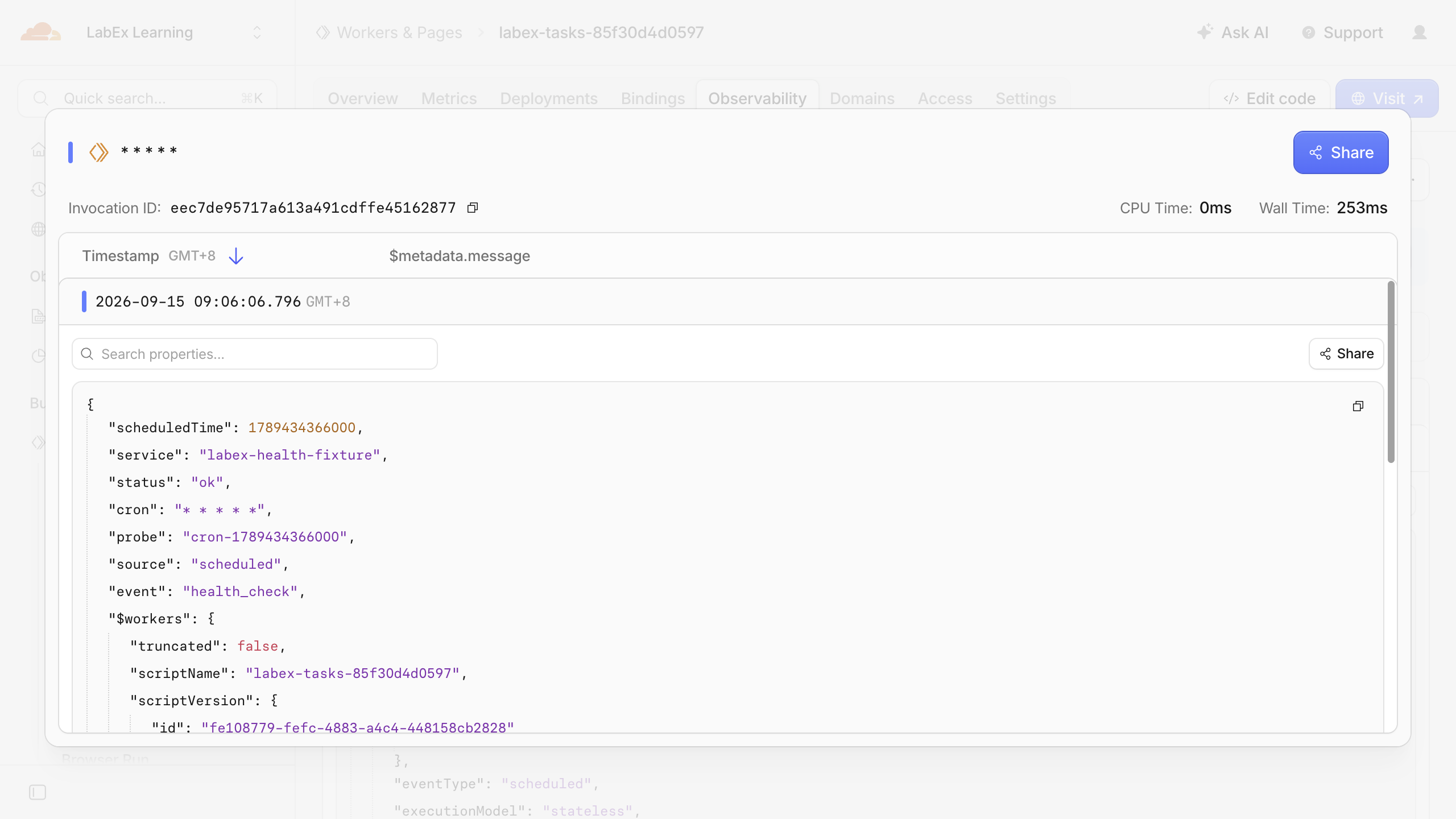1456x819 pixels.
Task: Click the white Share button in log details
Action: tap(1346, 354)
